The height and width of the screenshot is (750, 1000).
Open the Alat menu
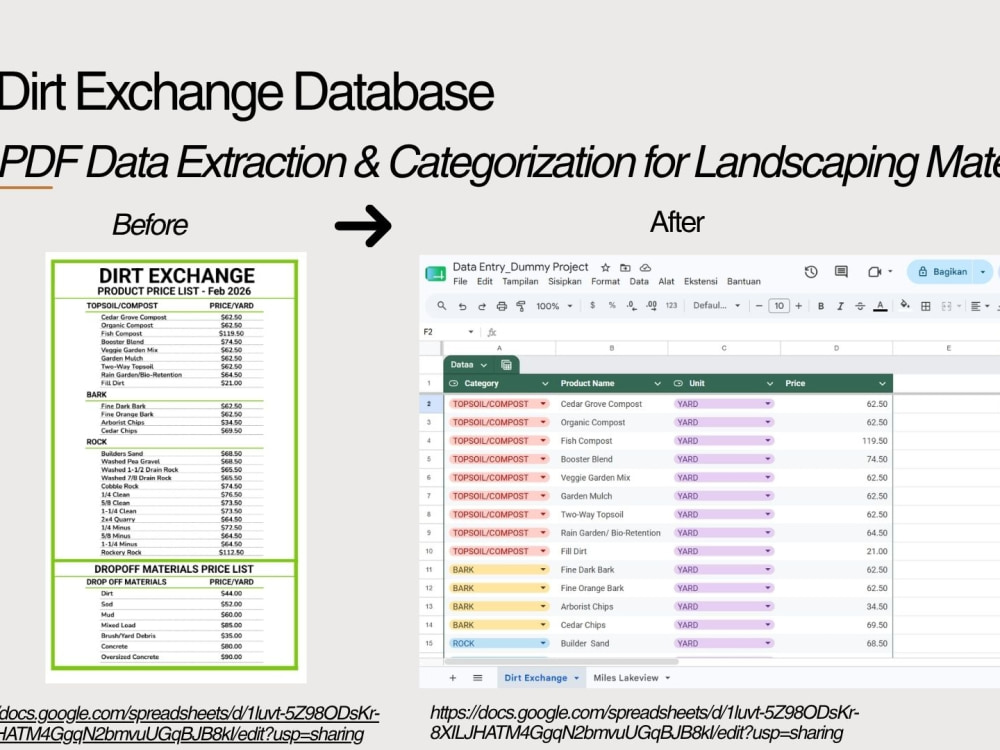click(666, 281)
